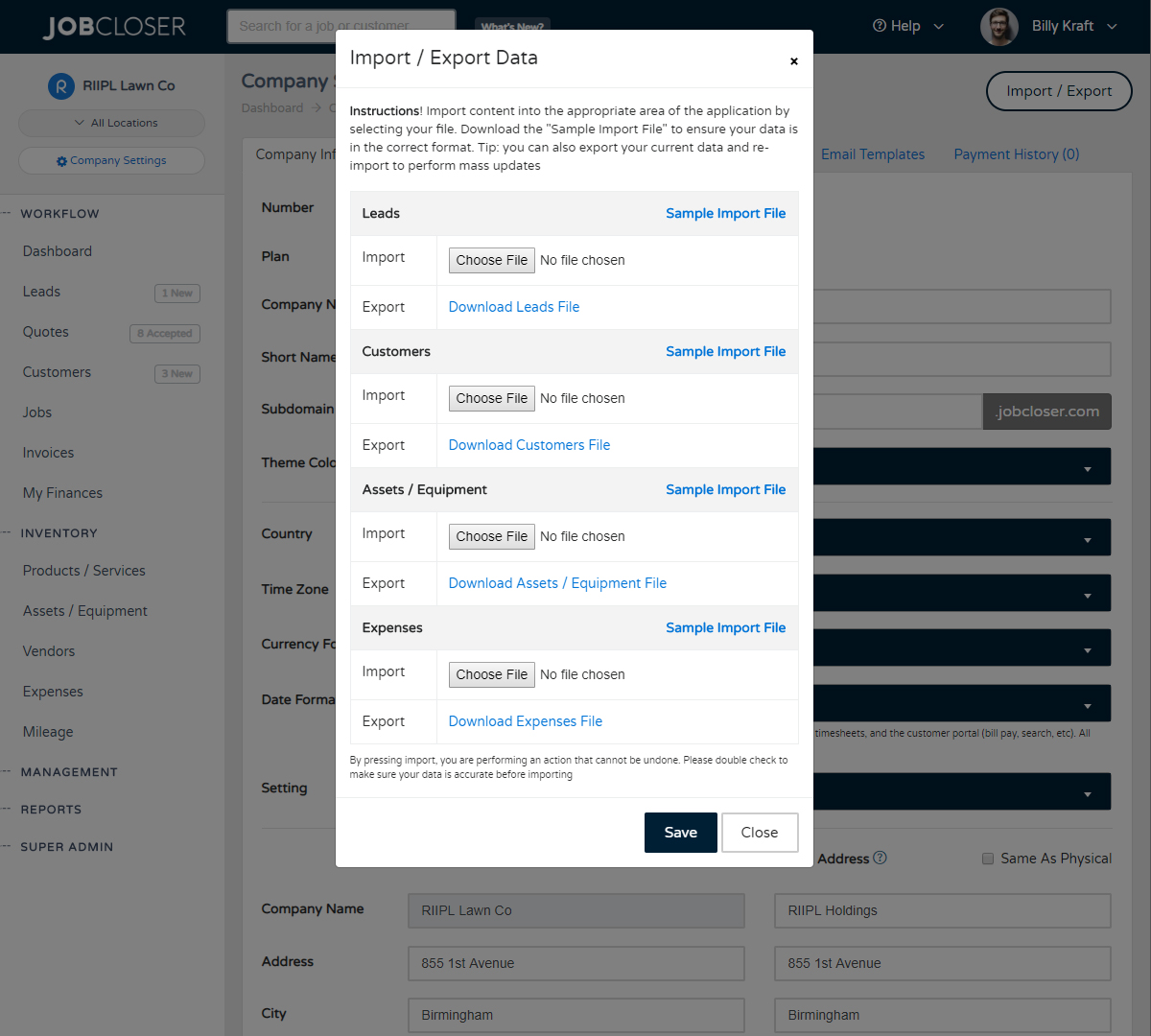Expand the Time Zone dropdown arrow

click(x=1087, y=596)
